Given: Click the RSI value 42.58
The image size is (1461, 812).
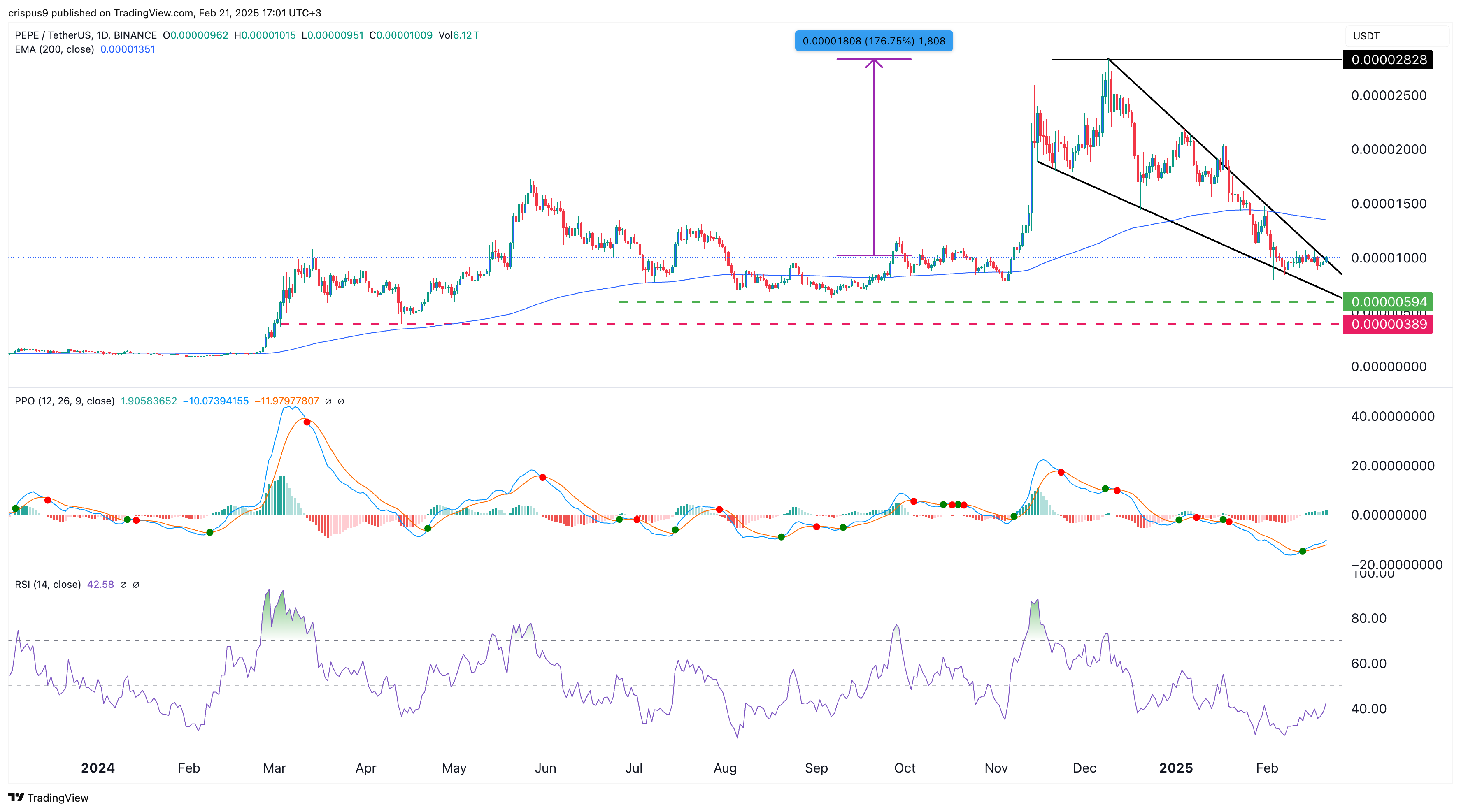Looking at the screenshot, I should coord(100,585).
